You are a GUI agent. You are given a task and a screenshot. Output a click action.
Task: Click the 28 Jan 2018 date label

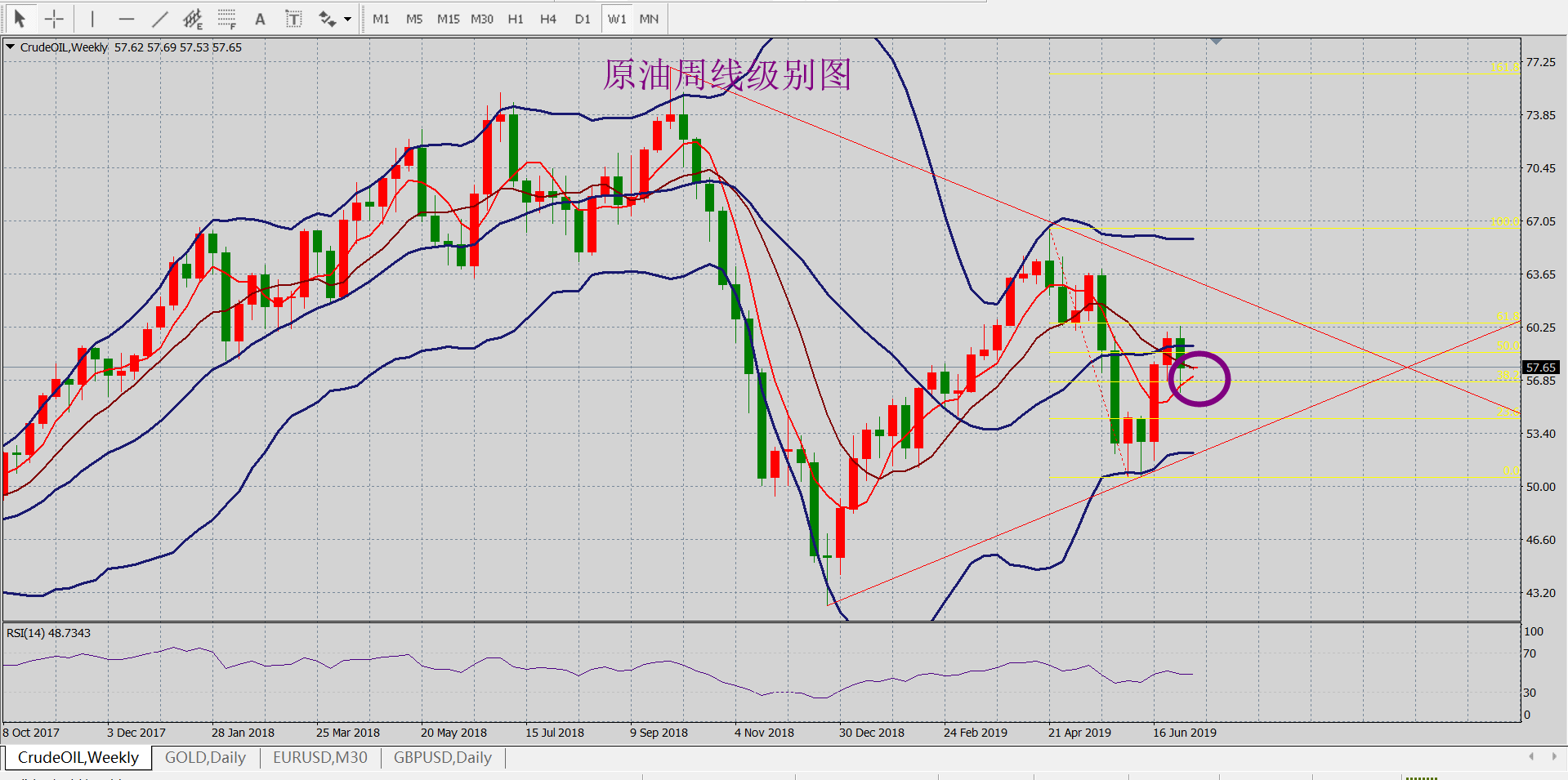click(243, 733)
